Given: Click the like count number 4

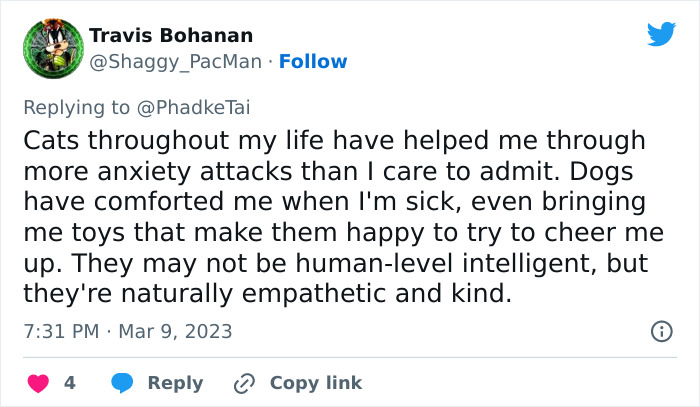Looking at the screenshot, I should coord(70,383).
